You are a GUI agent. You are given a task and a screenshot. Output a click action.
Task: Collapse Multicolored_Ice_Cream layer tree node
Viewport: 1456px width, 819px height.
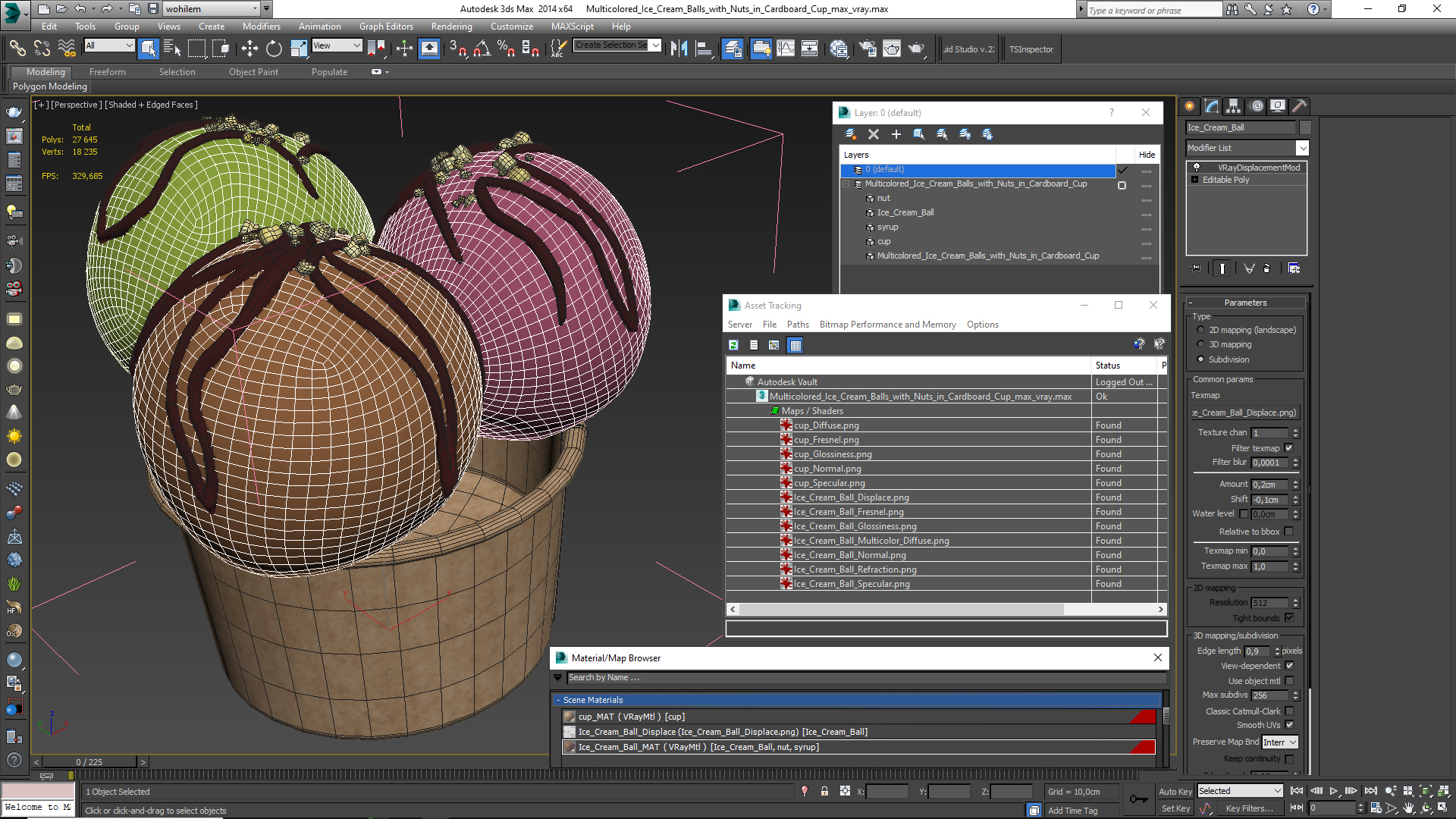(x=846, y=184)
